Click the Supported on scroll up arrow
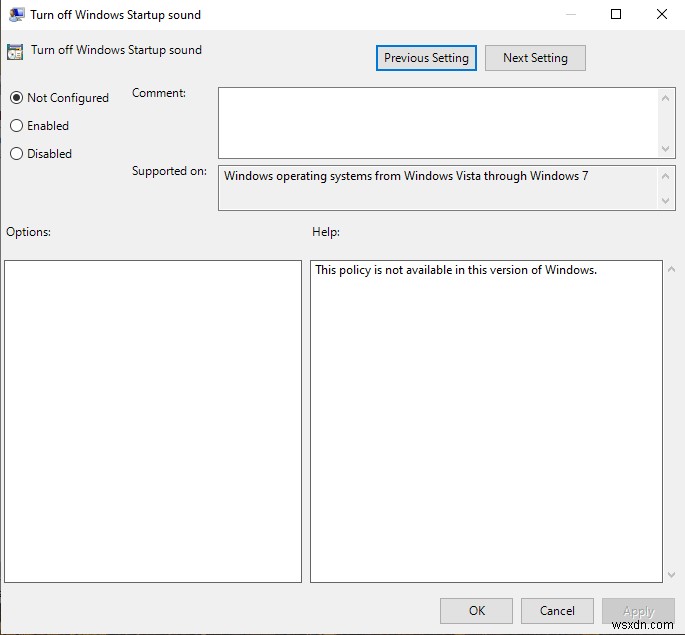Viewport: 685px width, 635px height. 665,176
